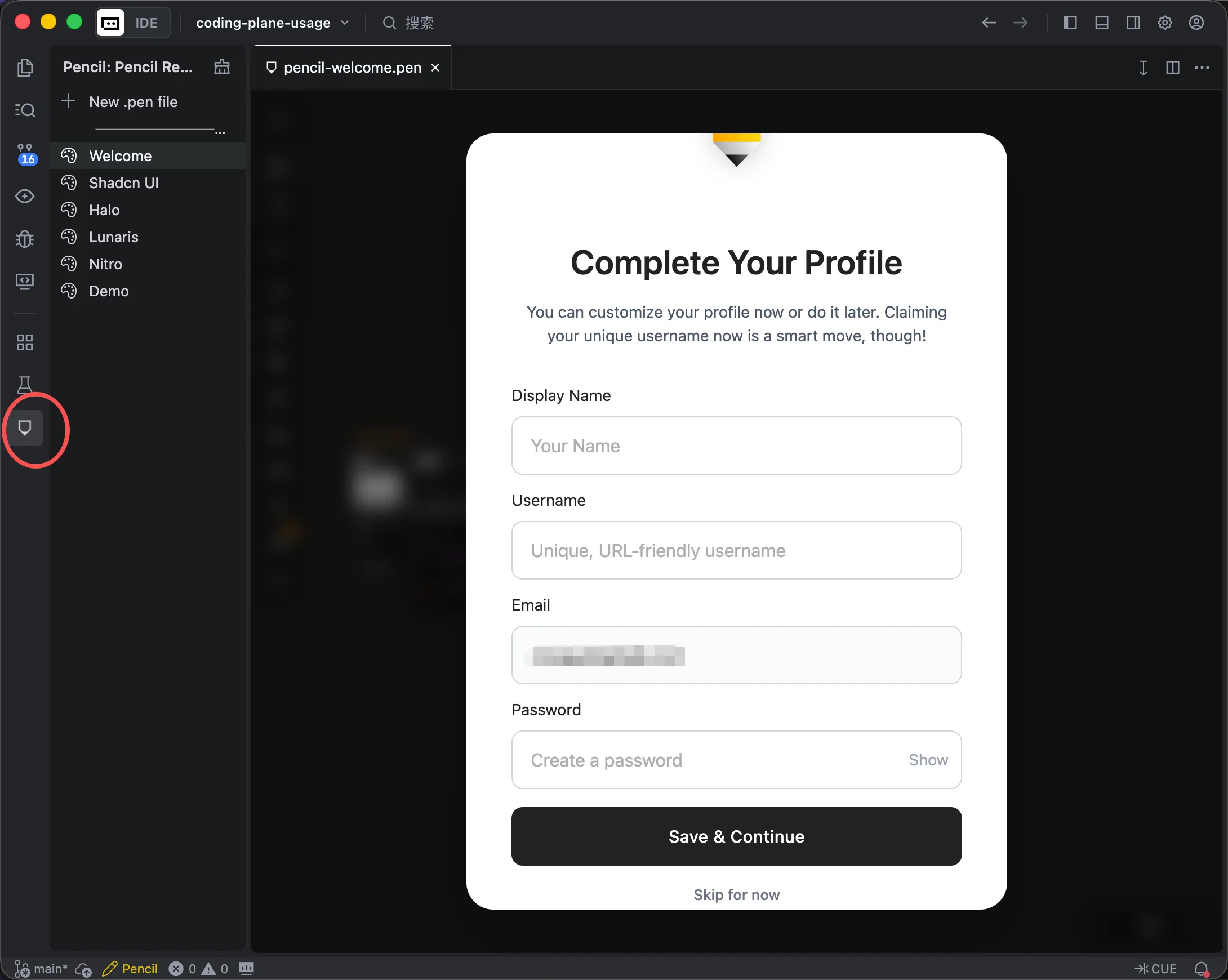Toggle the left sidebar layout
Screen dimensions: 1228x980
click(x=1070, y=23)
